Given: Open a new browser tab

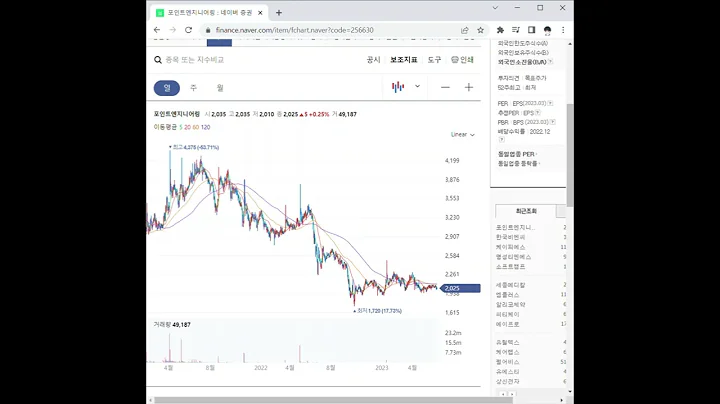Looking at the screenshot, I should pyautogui.click(x=279, y=13).
